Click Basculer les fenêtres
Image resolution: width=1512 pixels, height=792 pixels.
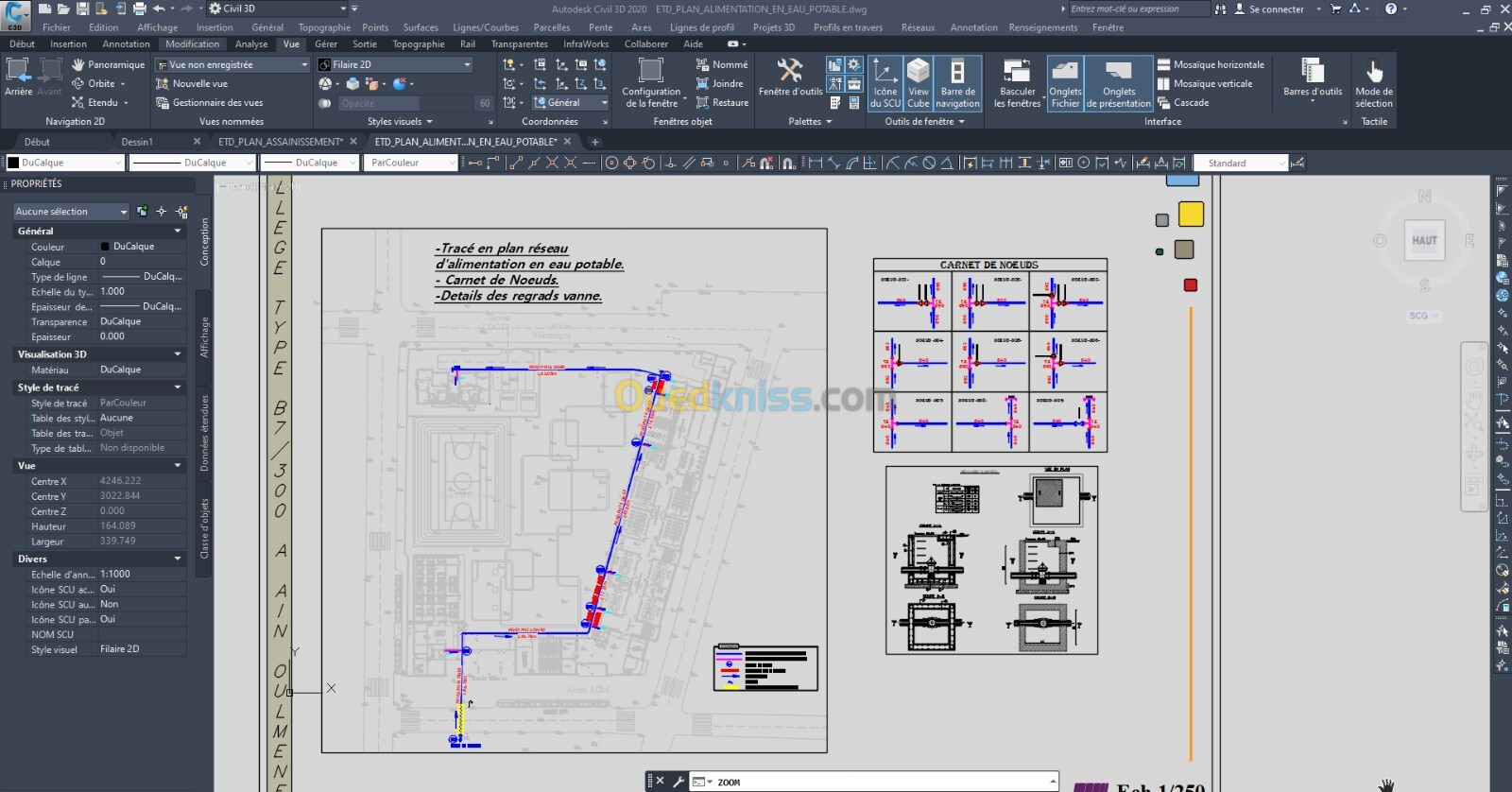tap(1017, 82)
